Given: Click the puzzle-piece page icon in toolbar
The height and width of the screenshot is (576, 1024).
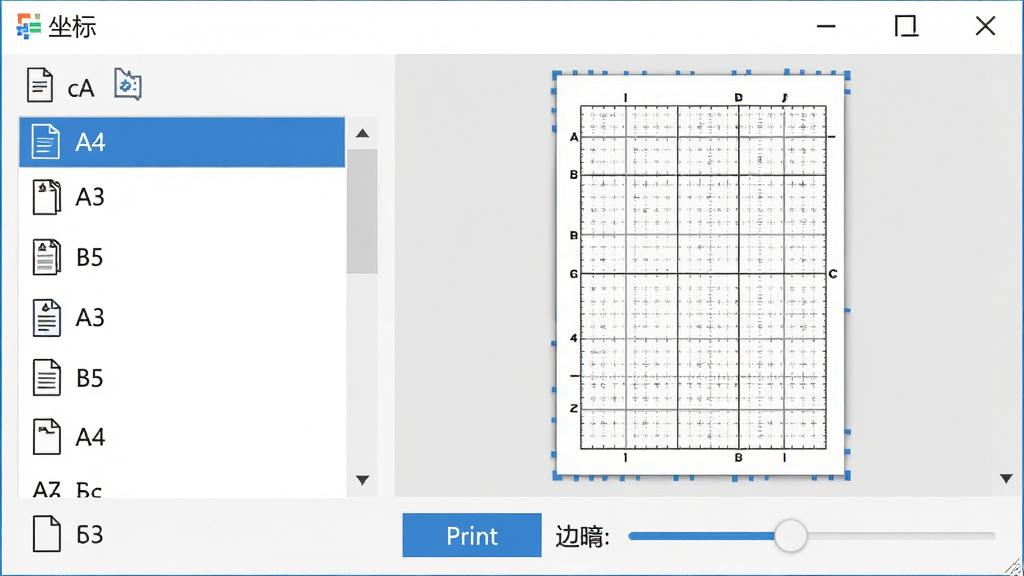Looking at the screenshot, I should [128, 84].
